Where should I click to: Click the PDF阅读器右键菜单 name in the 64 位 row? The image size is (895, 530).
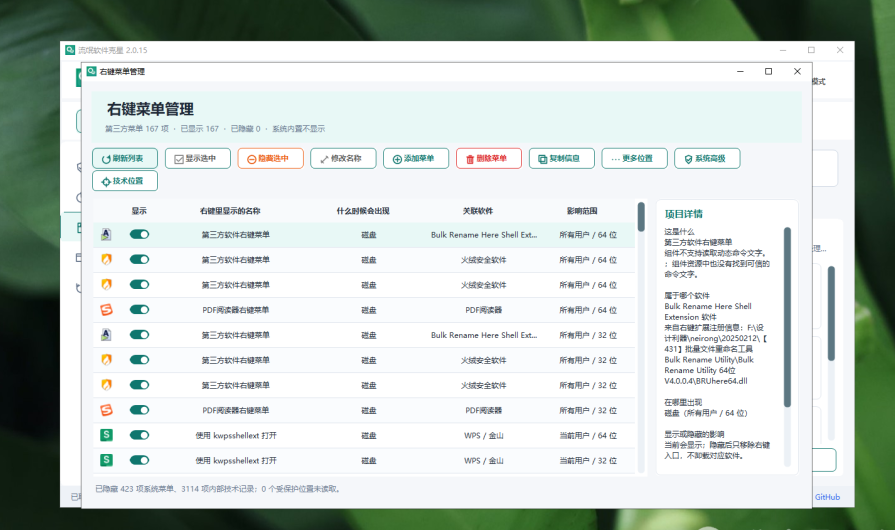pos(236,310)
